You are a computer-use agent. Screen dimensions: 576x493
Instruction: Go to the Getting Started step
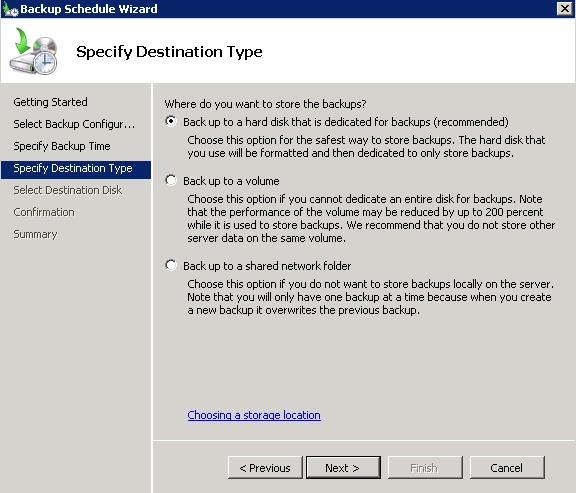(x=50, y=102)
